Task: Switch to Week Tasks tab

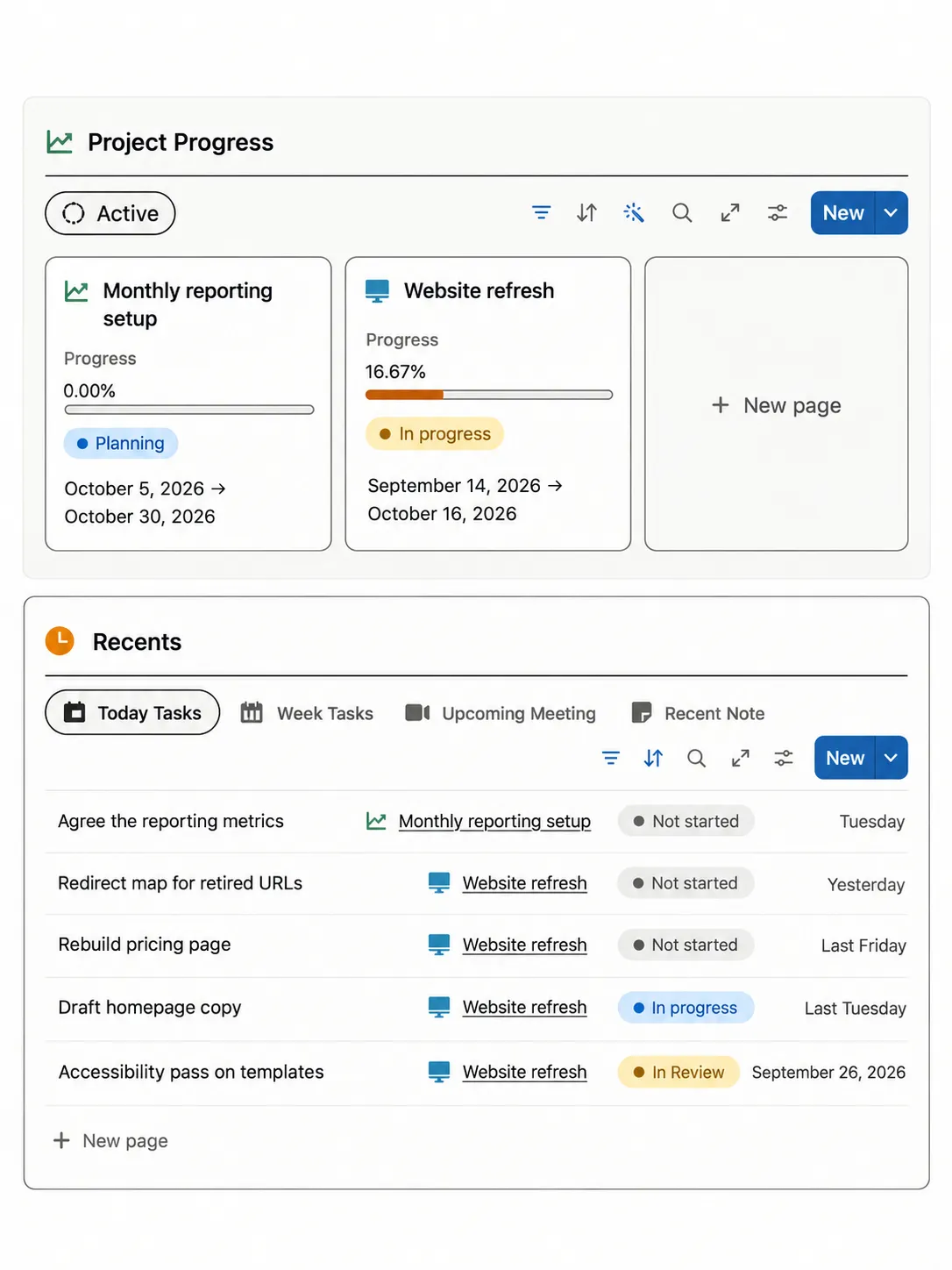Action: (x=307, y=713)
